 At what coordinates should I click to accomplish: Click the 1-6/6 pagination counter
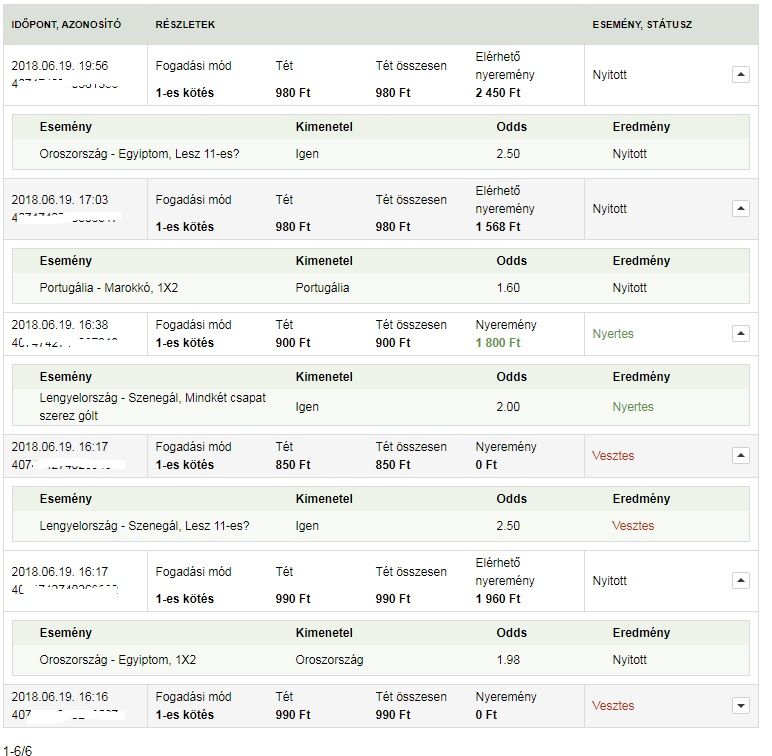pyautogui.click(x=17, y=748)
